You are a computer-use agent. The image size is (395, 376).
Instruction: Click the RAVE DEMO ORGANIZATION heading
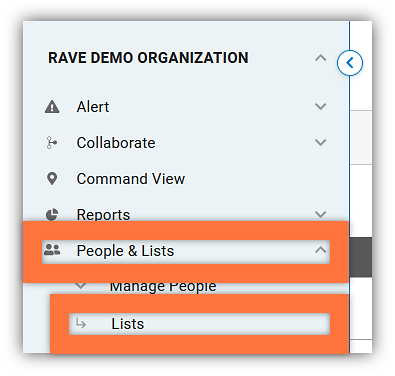(x=148, y=58)
